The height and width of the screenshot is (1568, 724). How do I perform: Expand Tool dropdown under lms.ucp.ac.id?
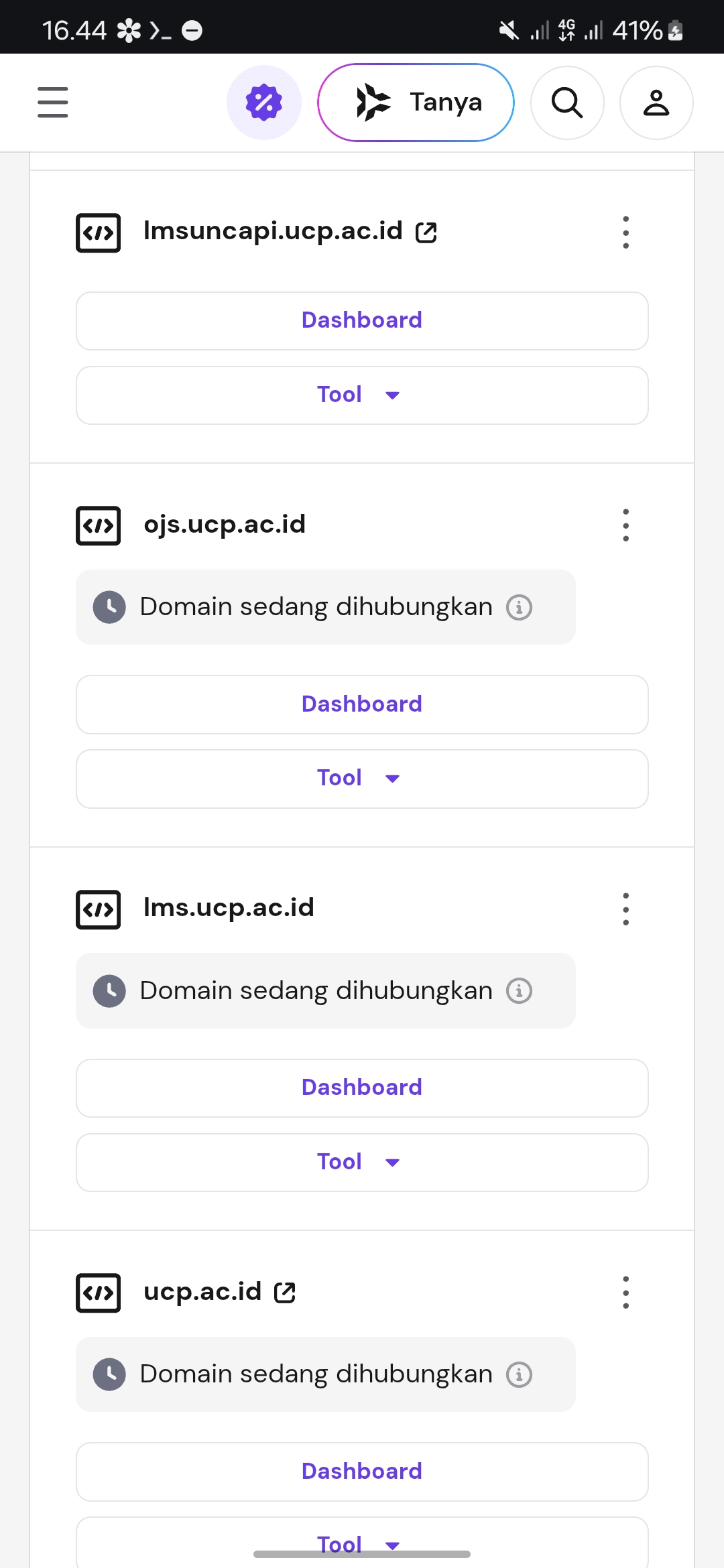[x=362, y=1163]
